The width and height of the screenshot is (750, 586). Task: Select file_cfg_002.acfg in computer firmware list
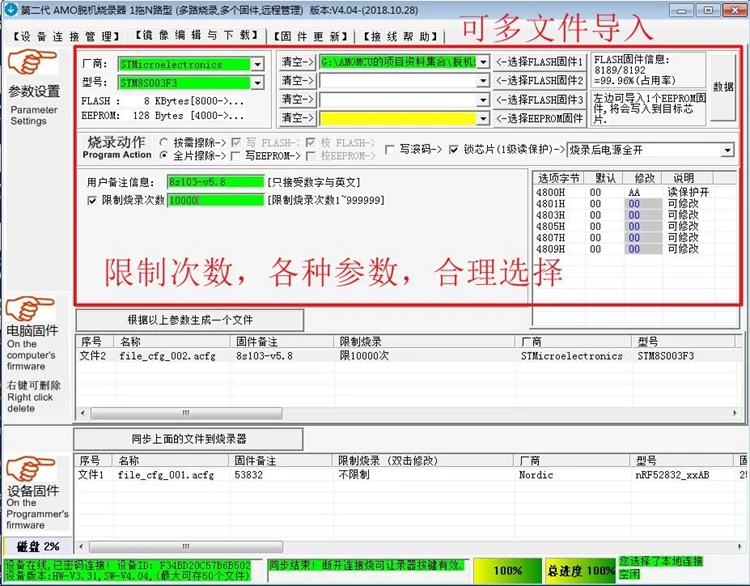[167, 356]
